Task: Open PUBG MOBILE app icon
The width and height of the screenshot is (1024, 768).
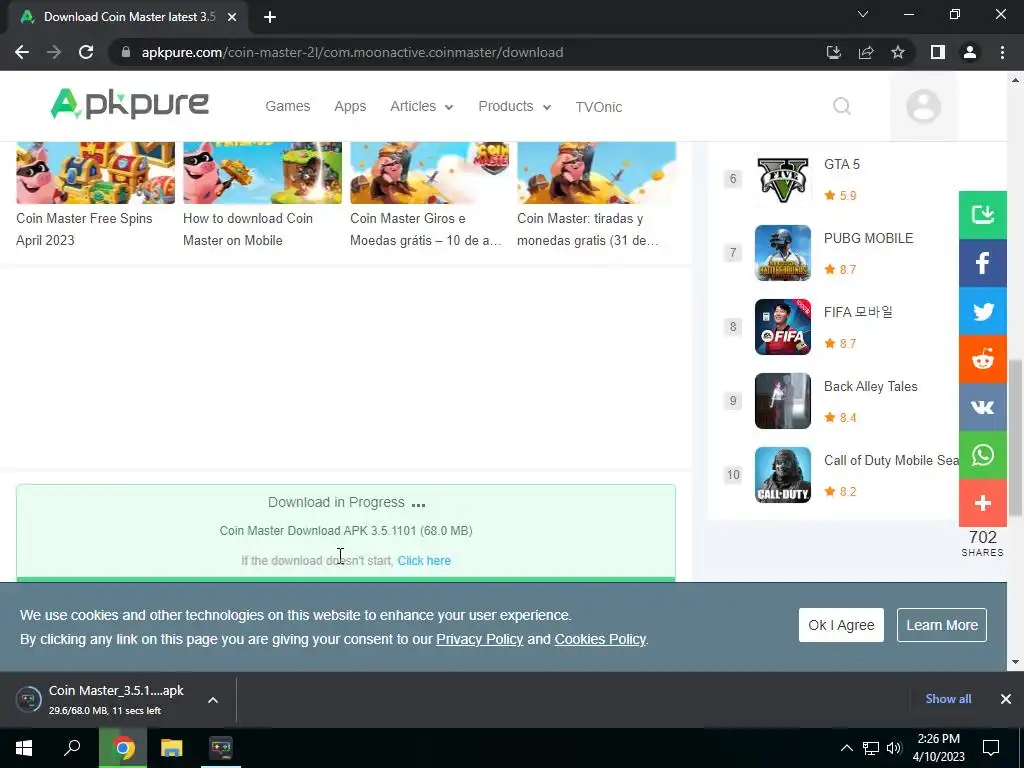Action: click(x=782, y=253)
